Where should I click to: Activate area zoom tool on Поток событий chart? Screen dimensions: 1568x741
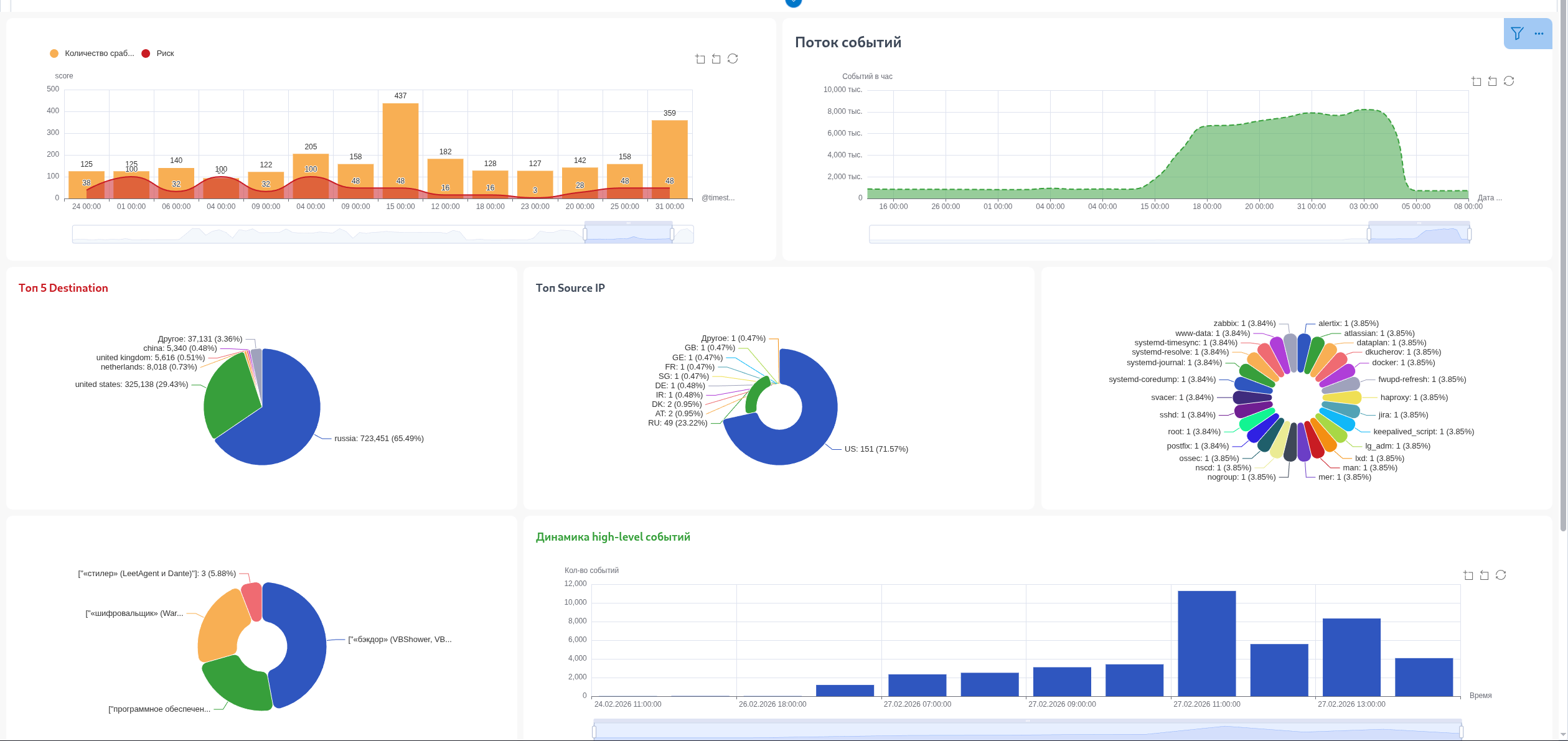pyautogui.click(x=1476, y=81)
